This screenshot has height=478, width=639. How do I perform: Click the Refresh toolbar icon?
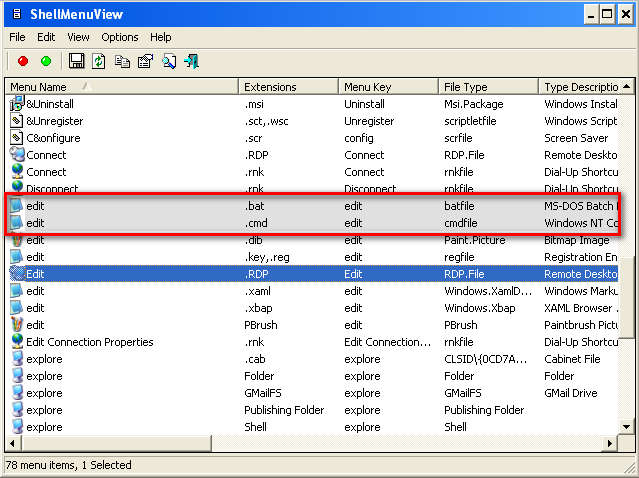pos(99,62)
